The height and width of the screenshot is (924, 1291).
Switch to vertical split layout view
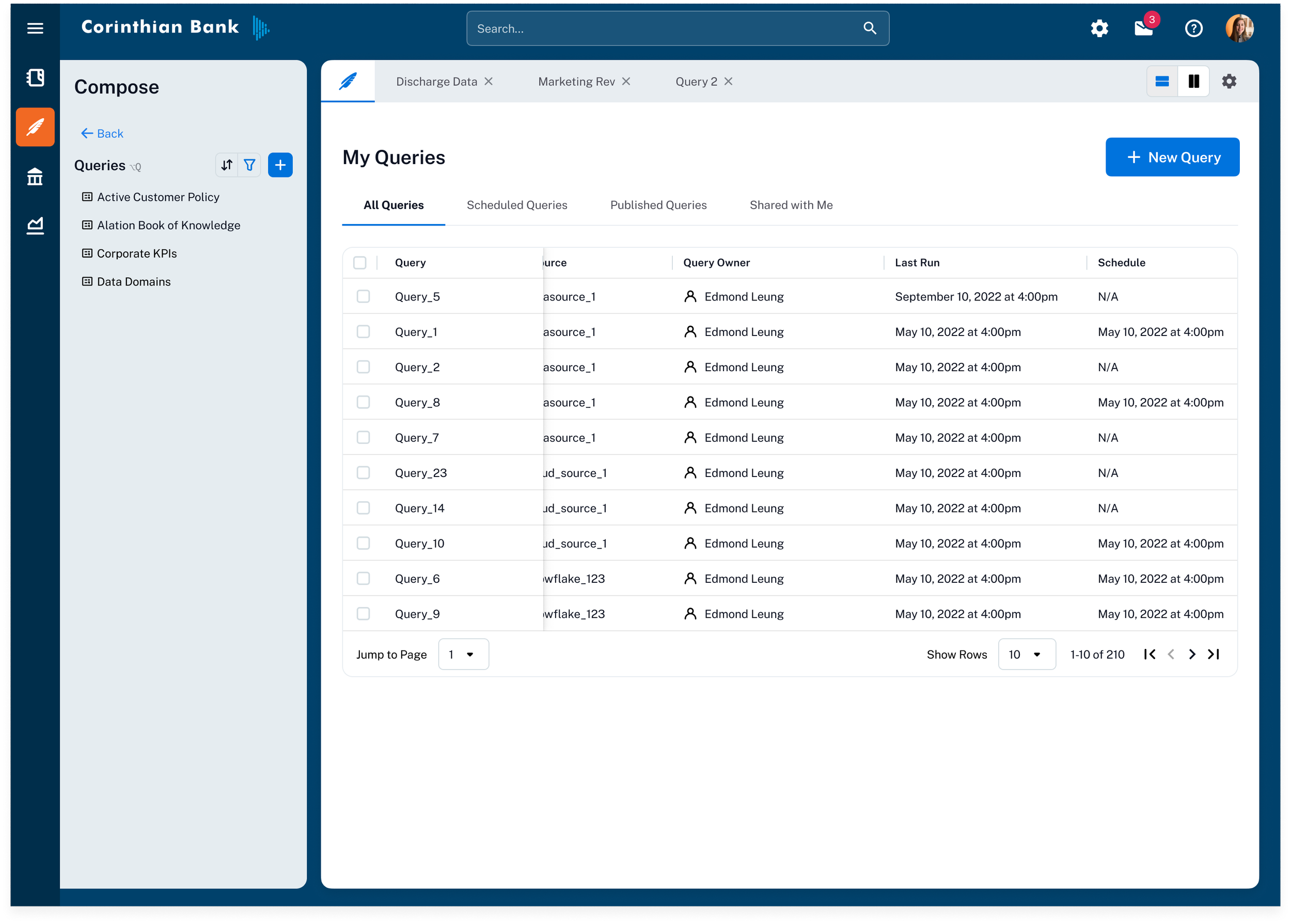tap(1194, 82)
